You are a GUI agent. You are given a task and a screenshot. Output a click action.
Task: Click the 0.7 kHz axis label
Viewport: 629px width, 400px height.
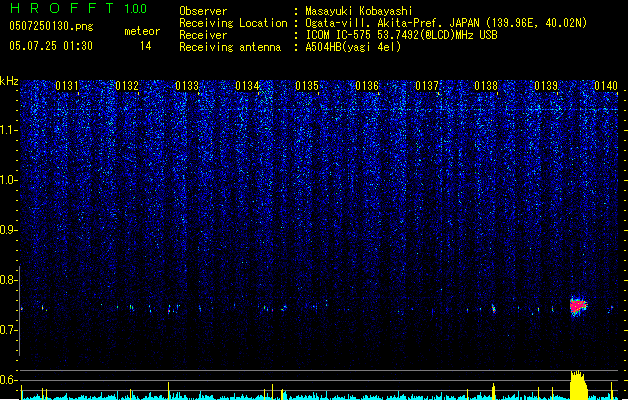(x=9, y=330)
